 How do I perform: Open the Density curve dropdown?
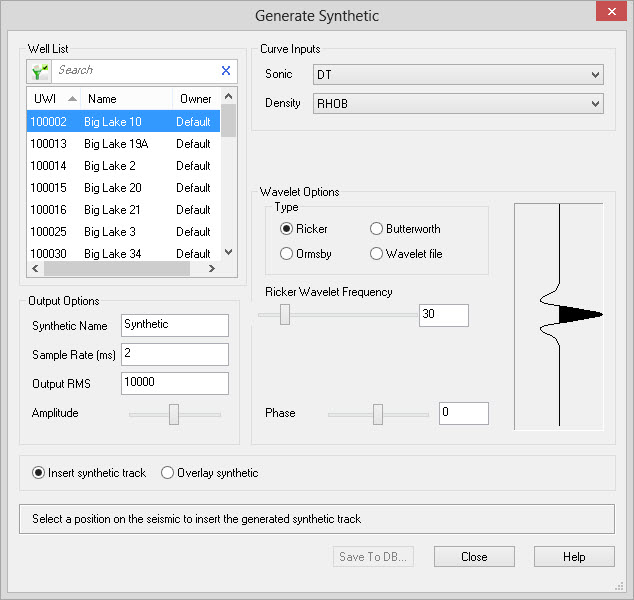click(458, 103)
